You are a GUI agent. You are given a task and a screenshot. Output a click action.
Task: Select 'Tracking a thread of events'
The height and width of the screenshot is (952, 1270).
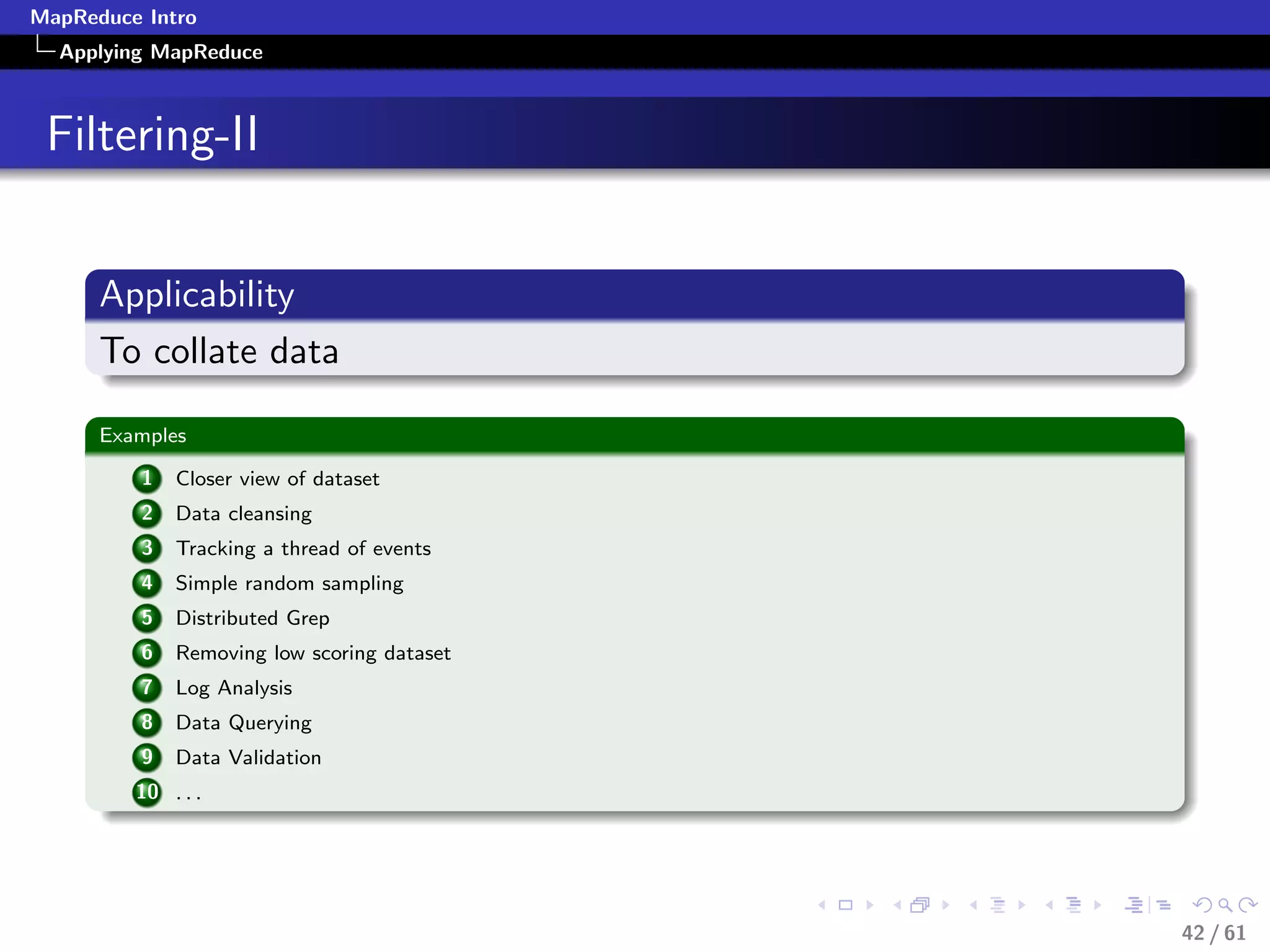(303, 549)
